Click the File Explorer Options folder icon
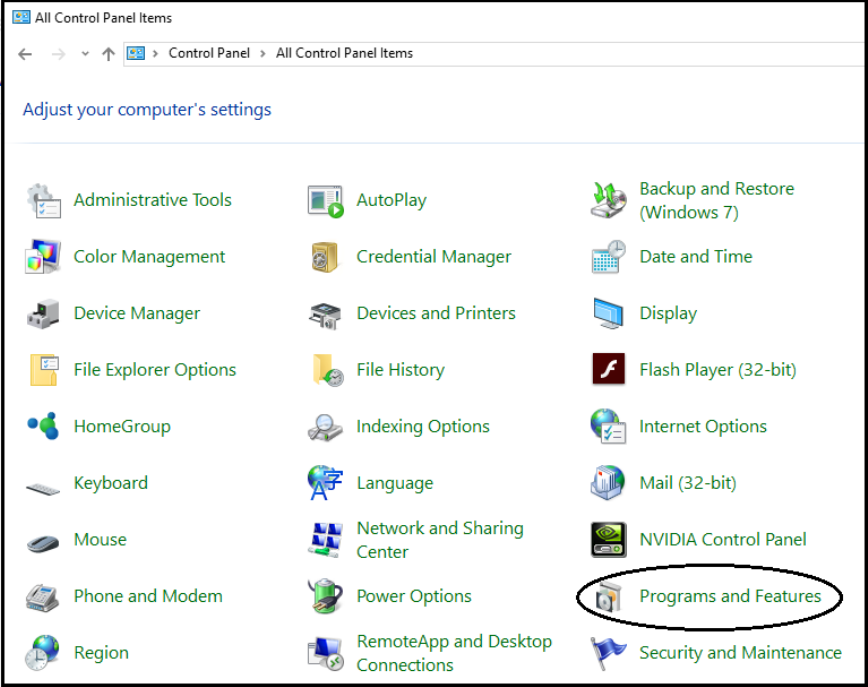Screen dimensions: 868x687 pyautogui.click(x=44, y=370)
